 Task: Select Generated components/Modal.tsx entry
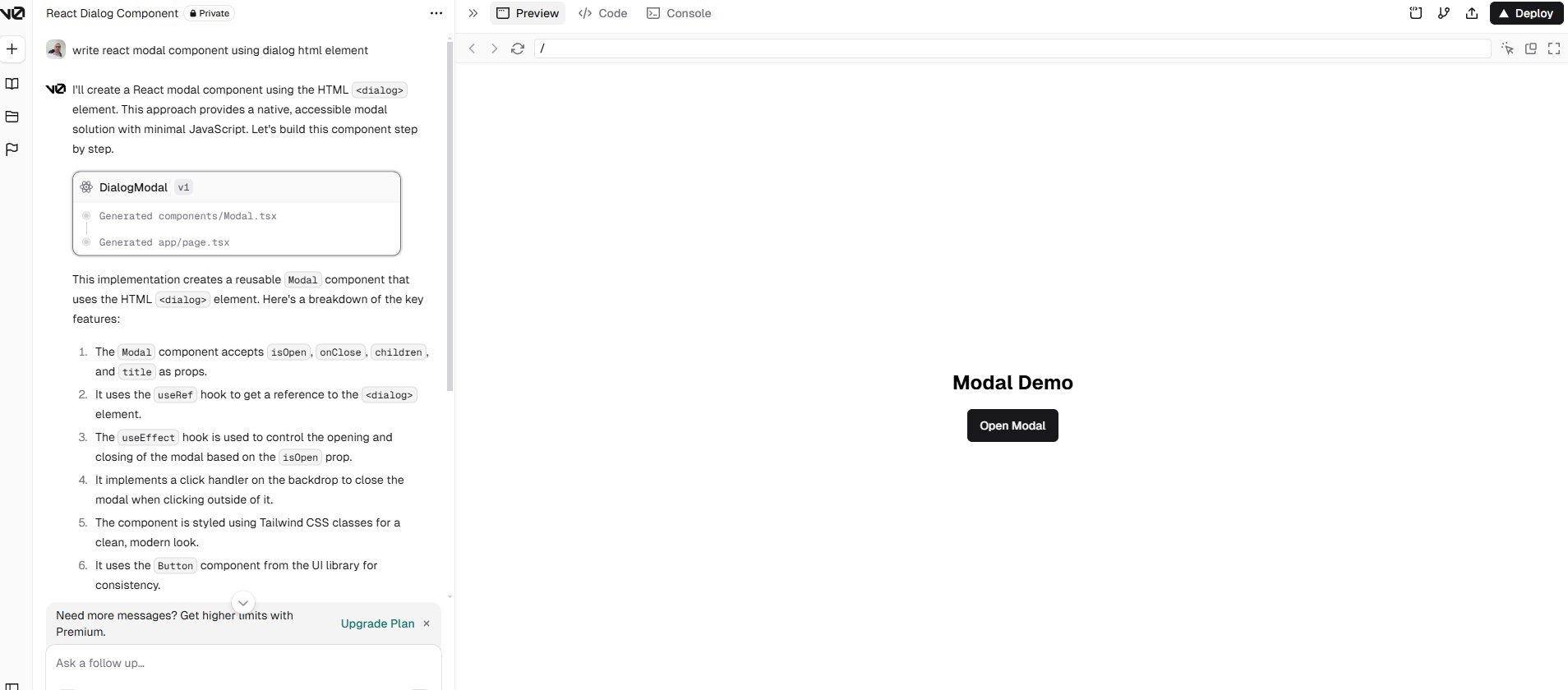[x=188, y=216]
